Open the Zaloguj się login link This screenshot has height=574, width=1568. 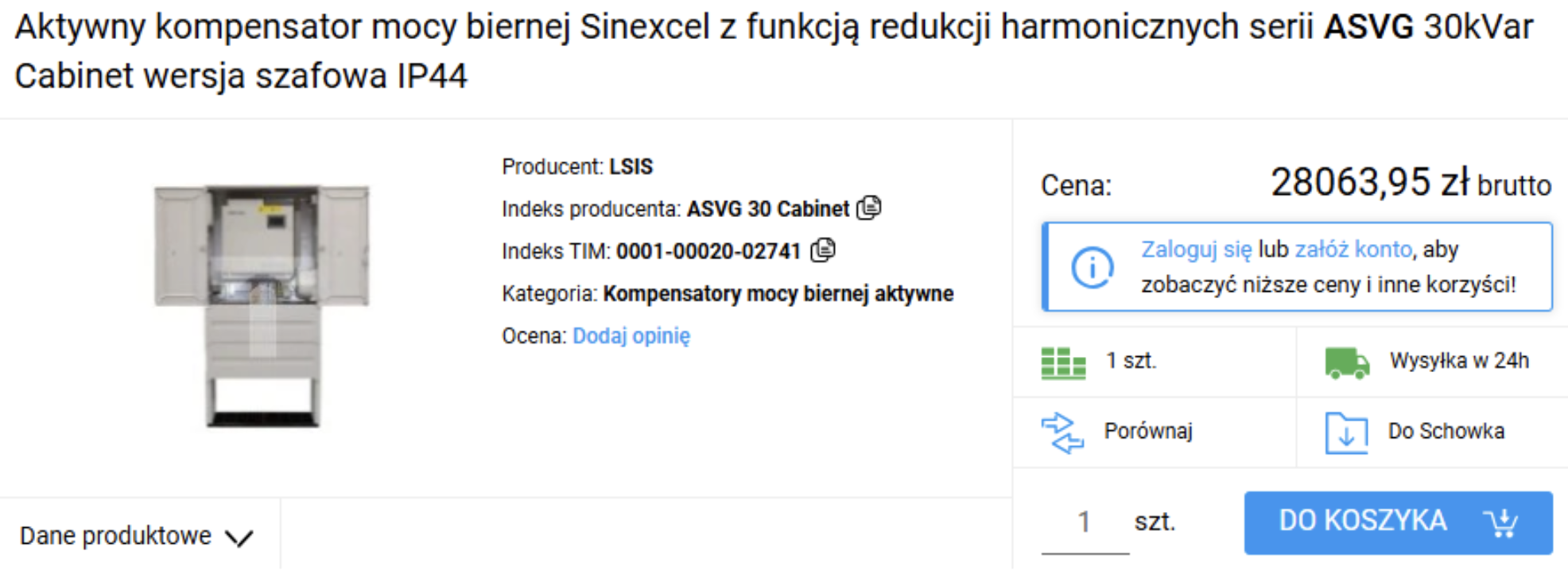click(x=1196, y=250)
